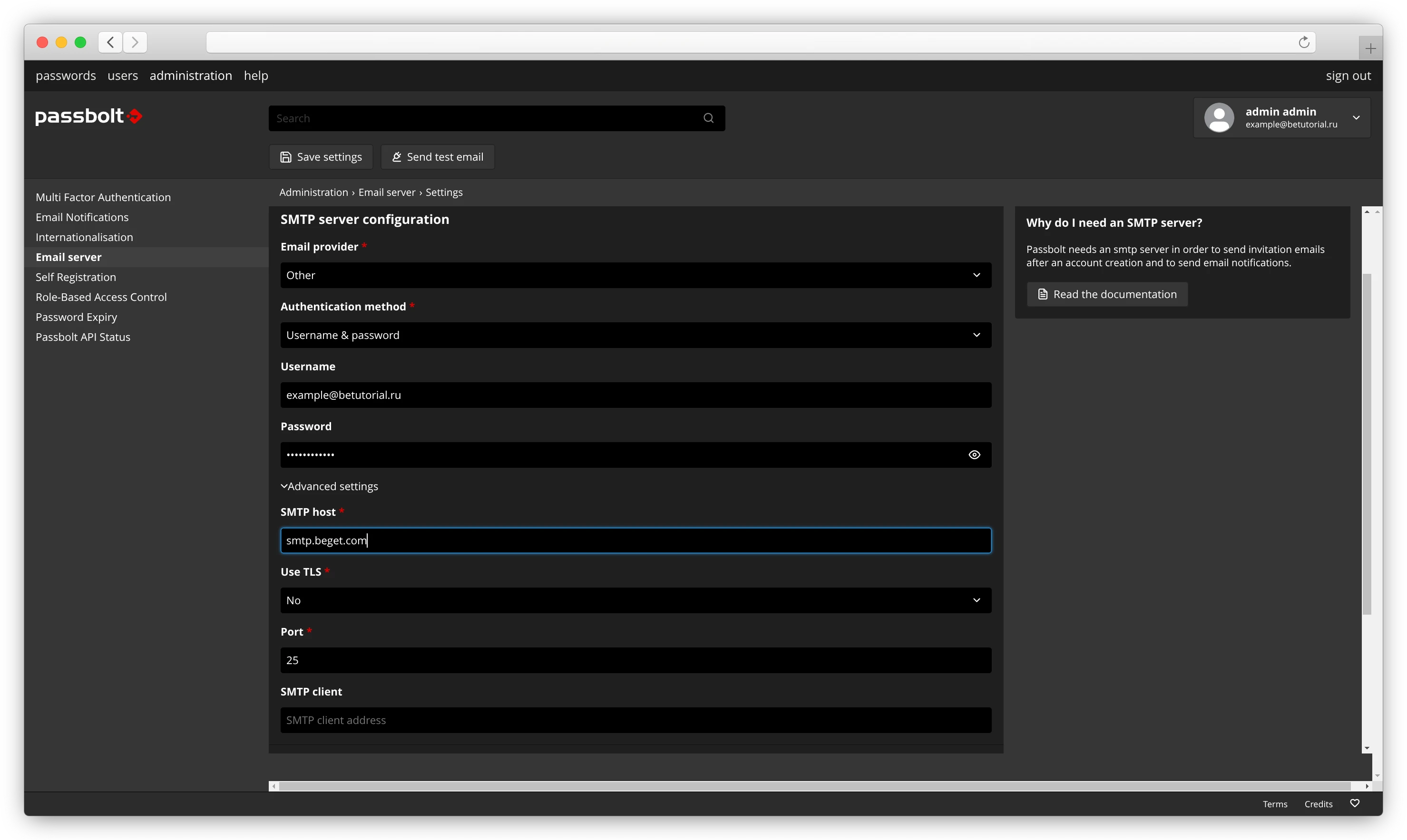Viewport: 1407px width, 840px height.
Task: Click the Read the documentation button
Action: pyautogui.click(x=1107, y=294)
